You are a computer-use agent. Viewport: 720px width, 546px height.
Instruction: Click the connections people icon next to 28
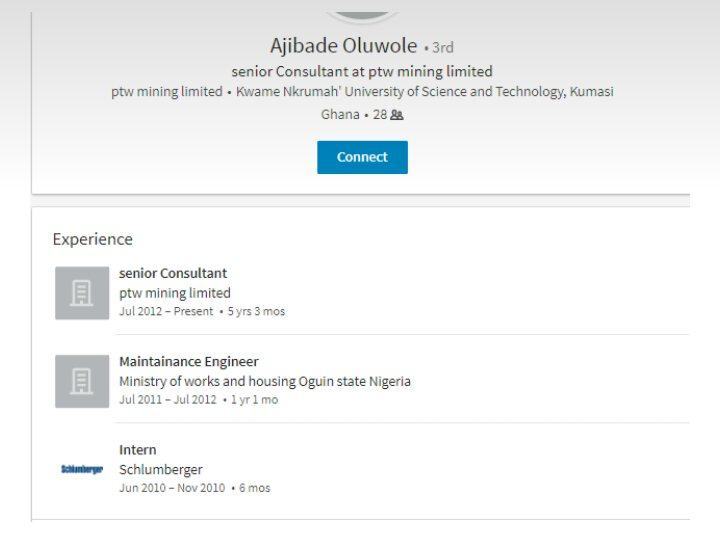(396, 115)
